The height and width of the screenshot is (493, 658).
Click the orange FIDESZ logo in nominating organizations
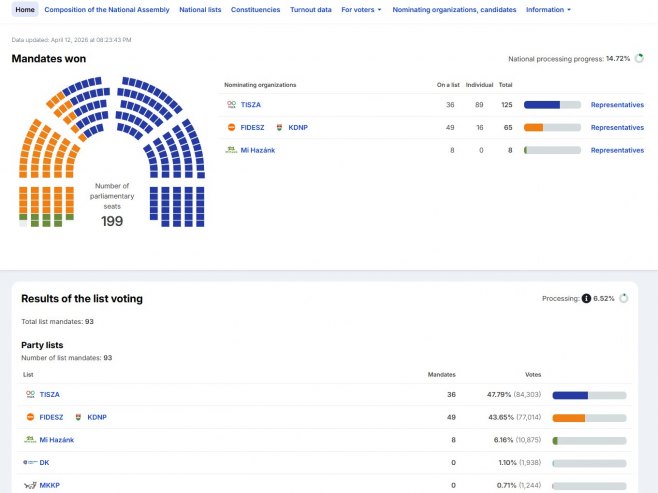231,128
